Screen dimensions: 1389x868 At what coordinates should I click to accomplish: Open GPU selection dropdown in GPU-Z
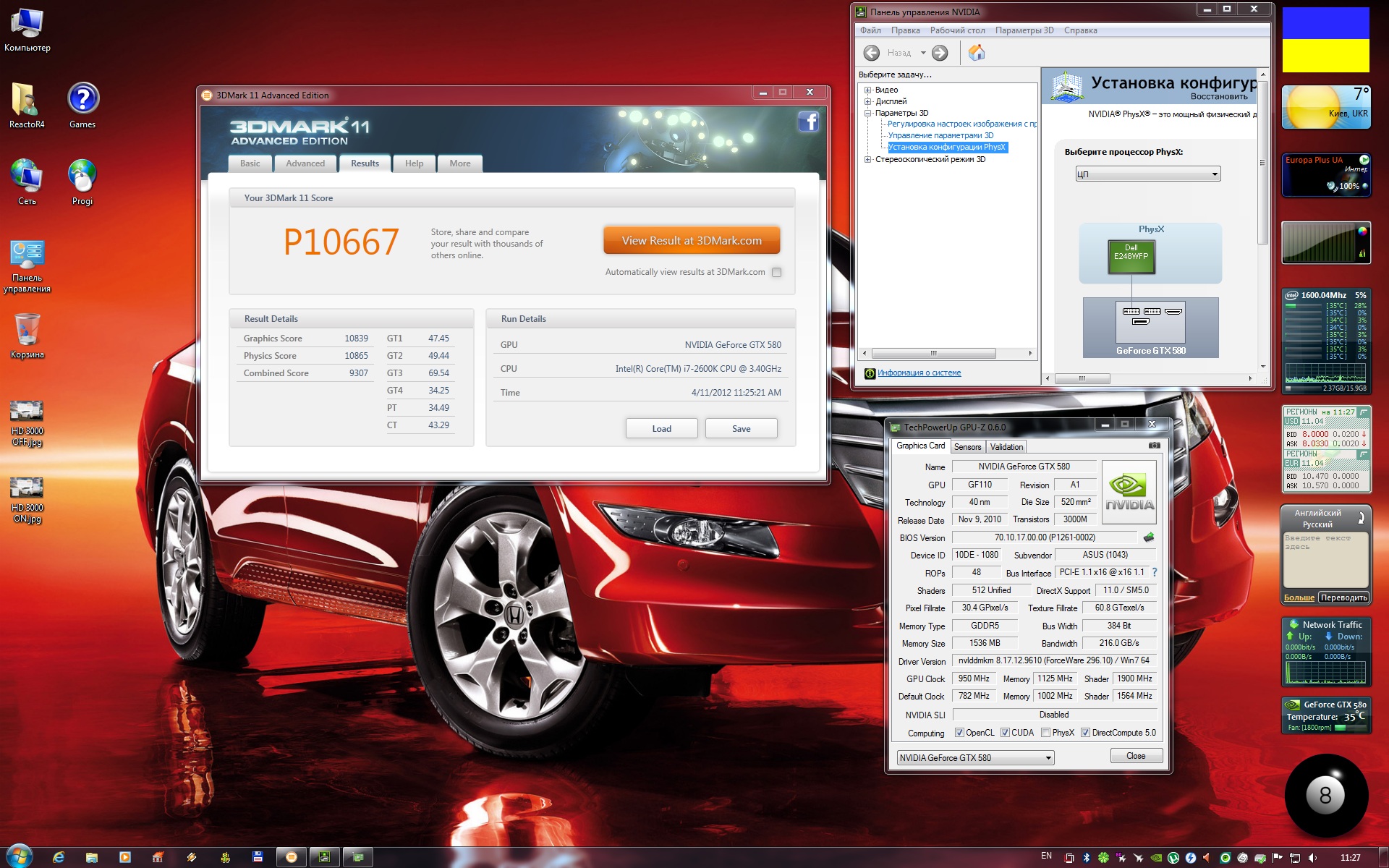tap(975, 757)
